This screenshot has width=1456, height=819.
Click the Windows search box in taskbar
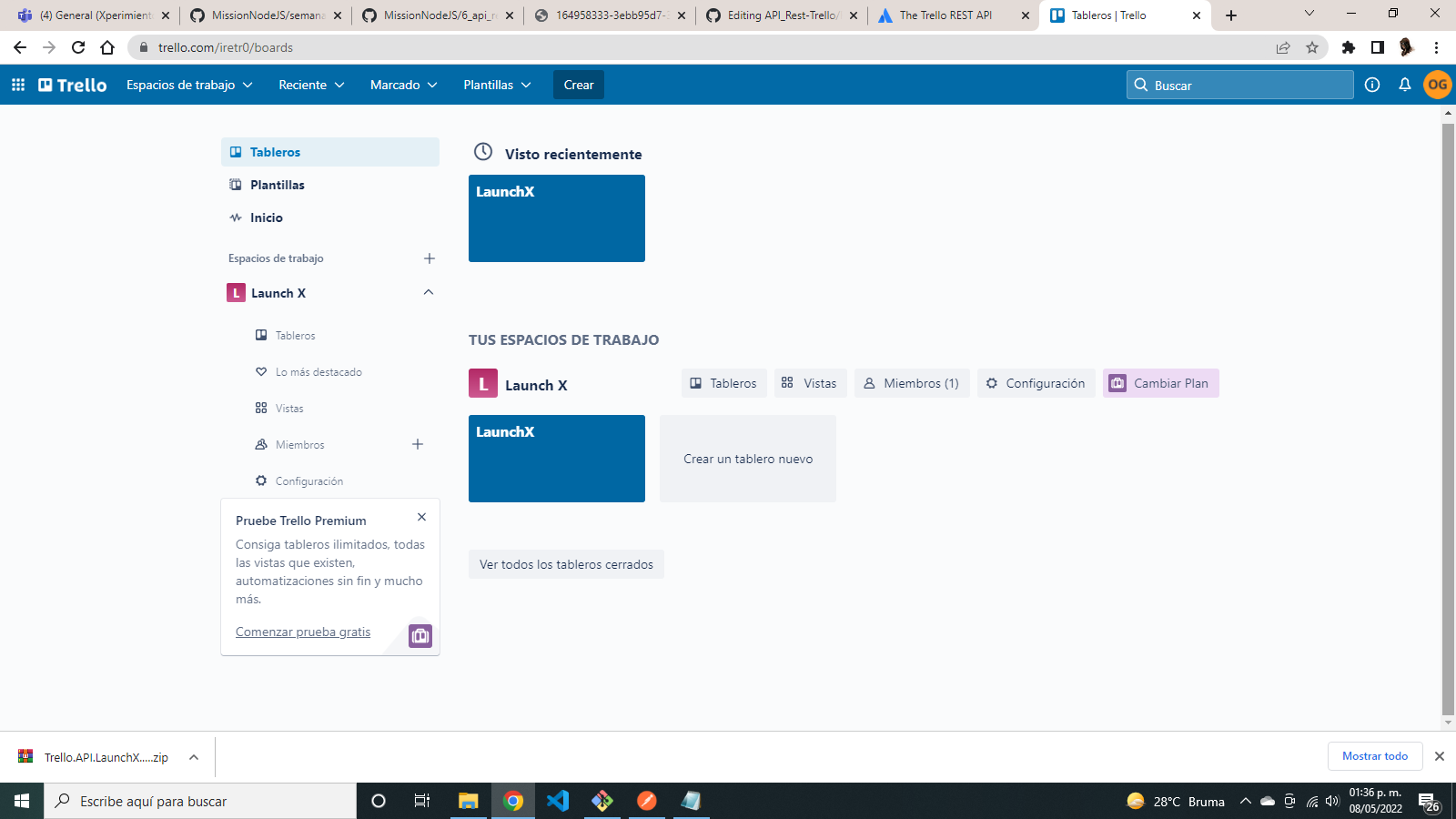[x=200, y=801]
